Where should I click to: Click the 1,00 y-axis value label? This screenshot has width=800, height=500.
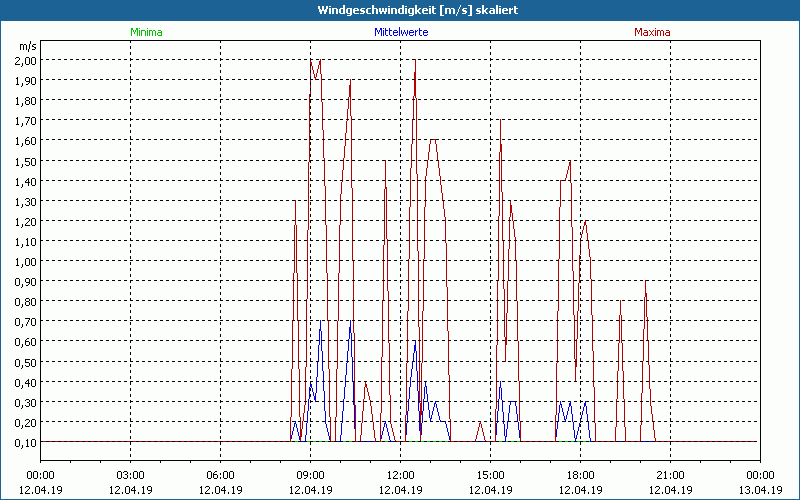[x=25, y=261]
